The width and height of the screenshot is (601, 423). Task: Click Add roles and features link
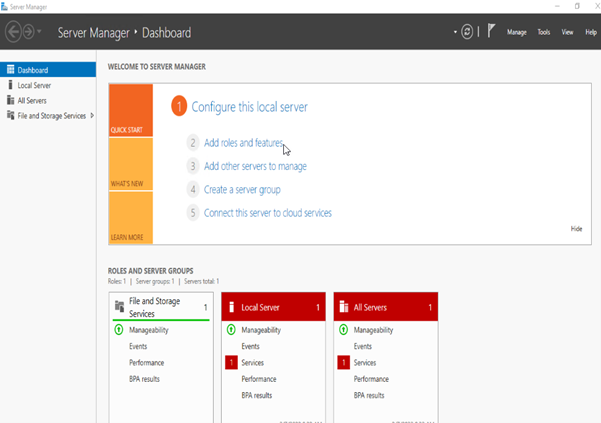[243, 143]
